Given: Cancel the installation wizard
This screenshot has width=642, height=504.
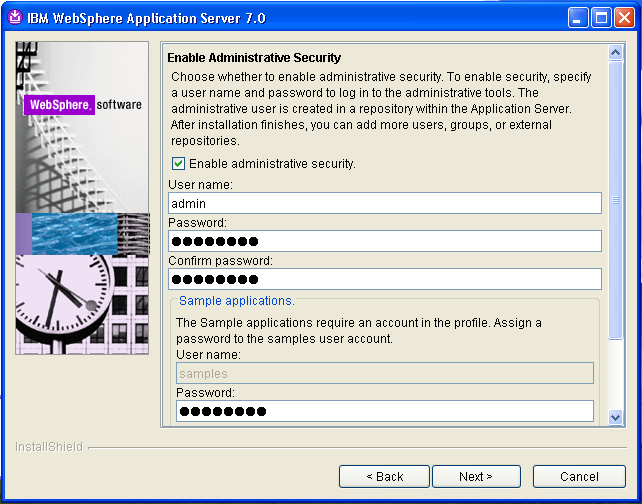Looking at the screenshot, I should 579,477.
